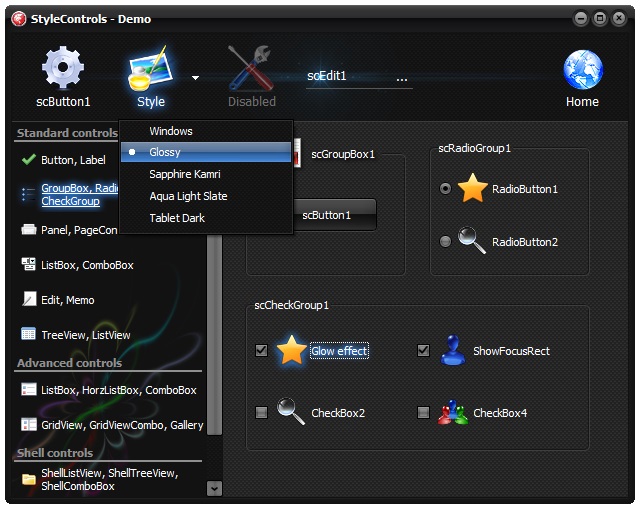Click the Style painting icon

click(x=150, y=68)
